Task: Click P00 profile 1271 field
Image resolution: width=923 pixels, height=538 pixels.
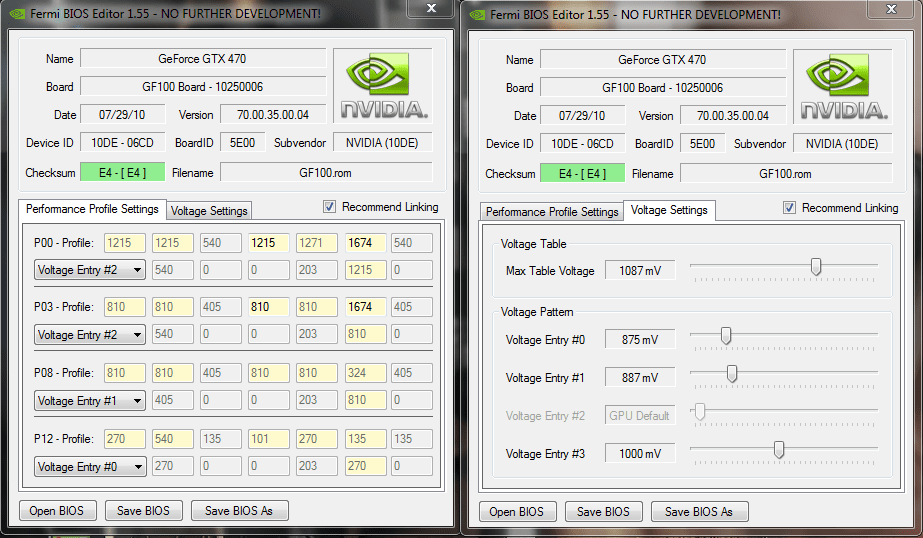Action: tap(317, 243)
